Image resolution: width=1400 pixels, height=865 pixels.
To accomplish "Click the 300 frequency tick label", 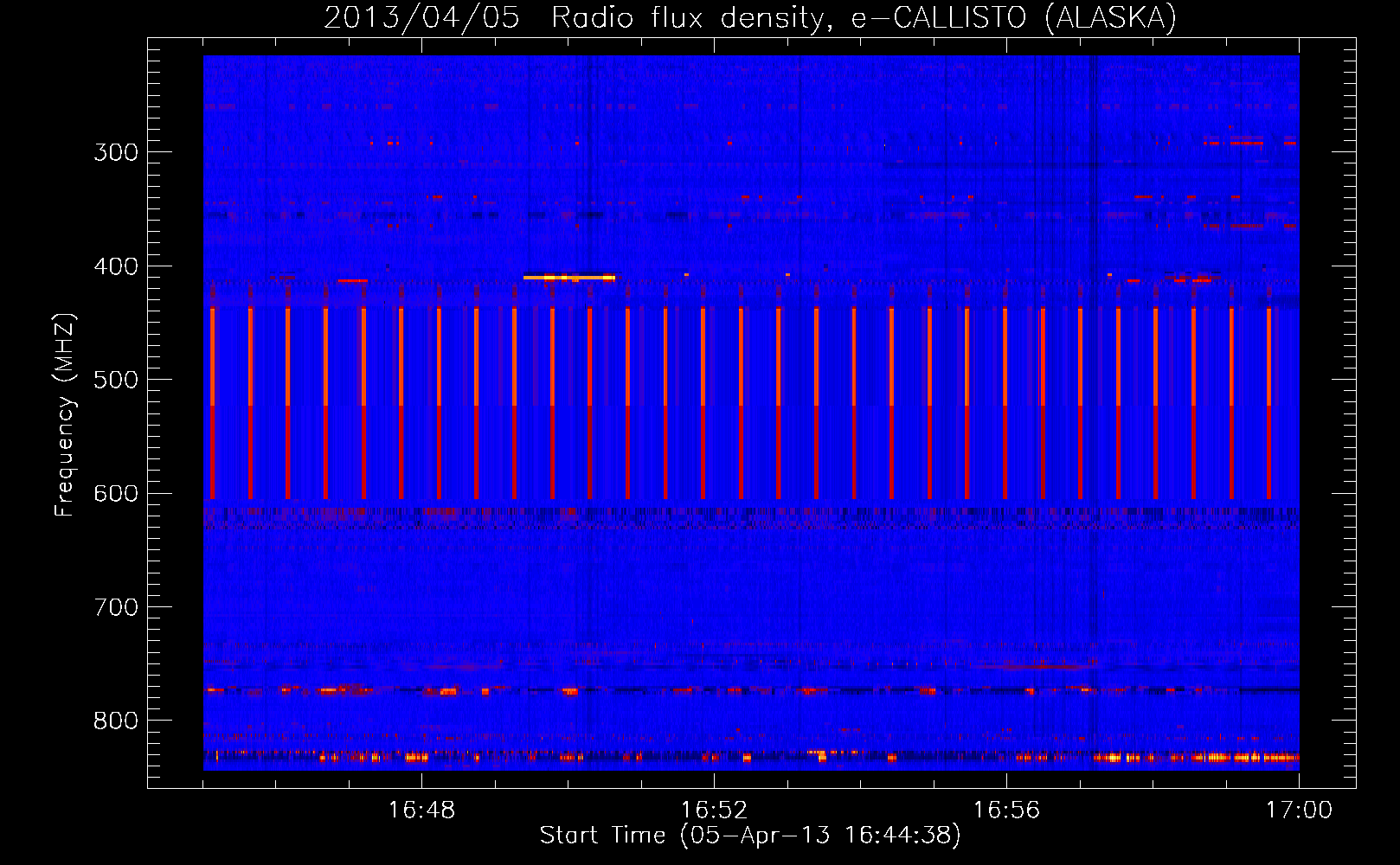I will [116, 152].
